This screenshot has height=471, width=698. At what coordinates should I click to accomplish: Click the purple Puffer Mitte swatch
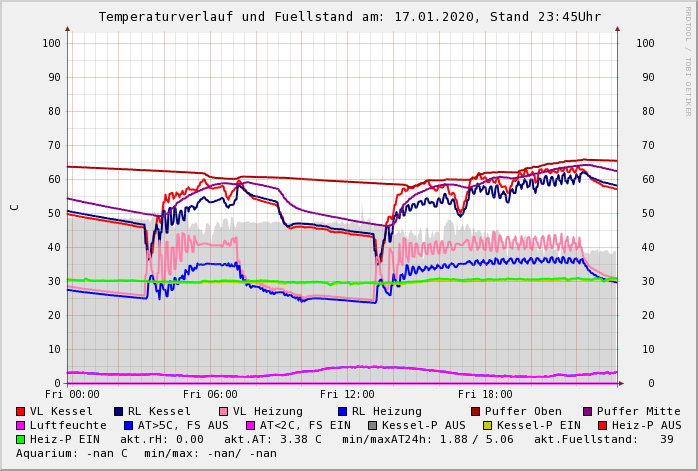pos(587,411)
